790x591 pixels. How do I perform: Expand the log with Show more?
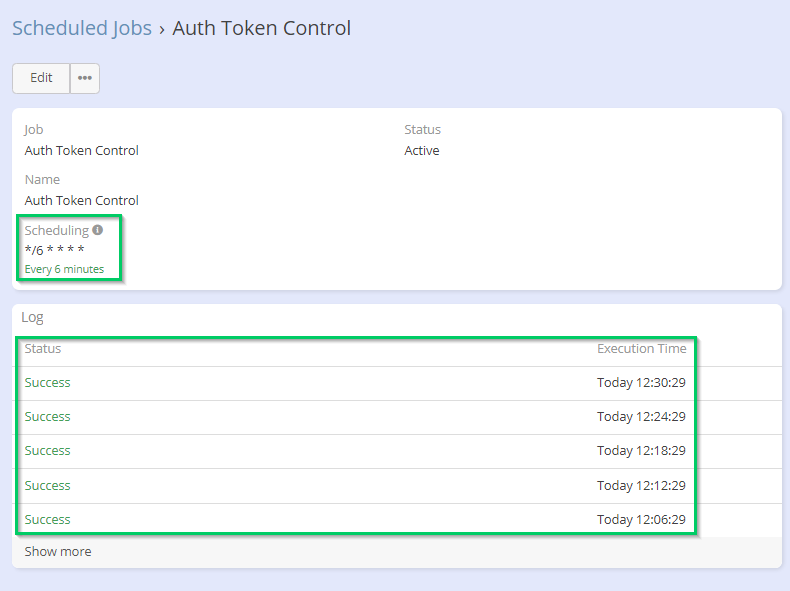[x=58, y=551]
